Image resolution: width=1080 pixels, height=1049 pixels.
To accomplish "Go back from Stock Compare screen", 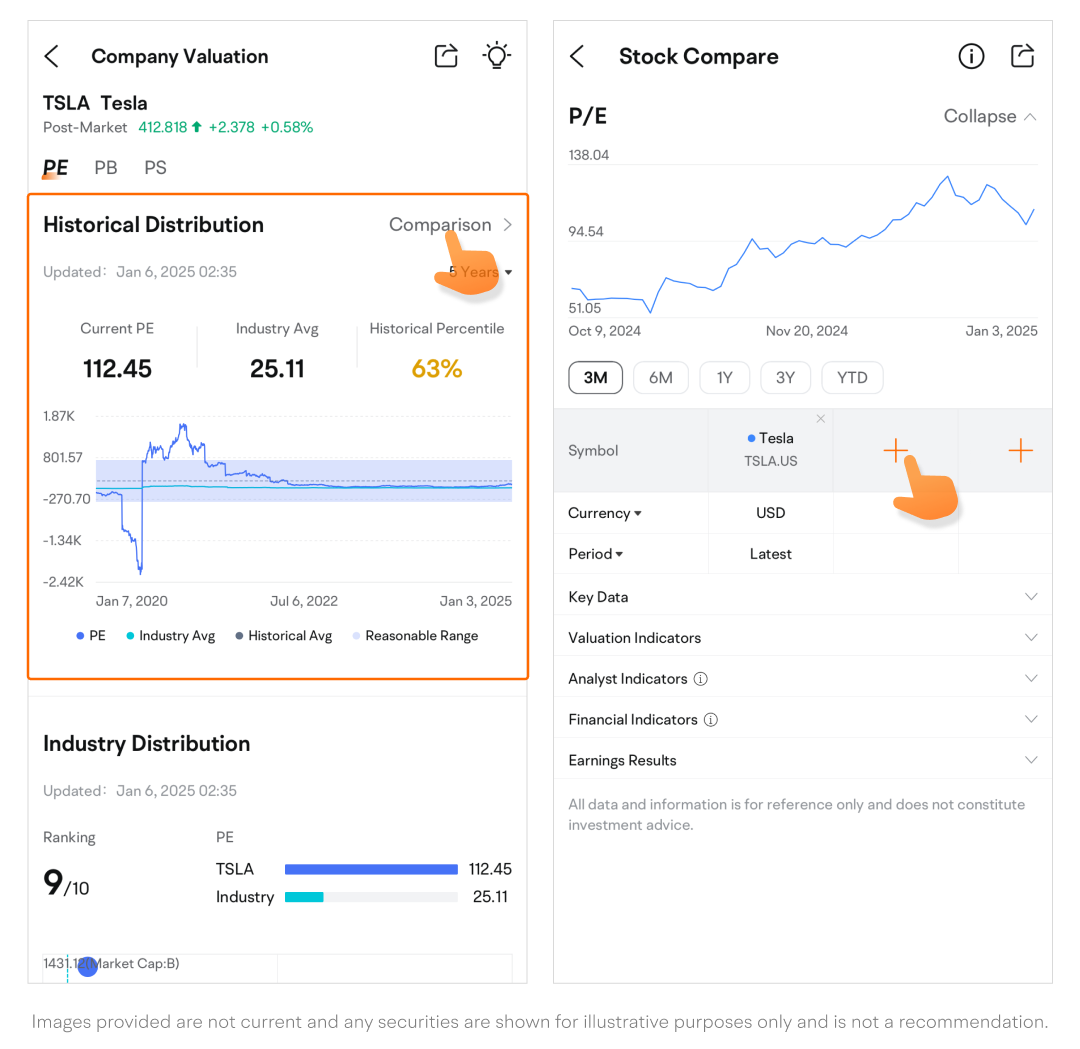I will [577, 57].
